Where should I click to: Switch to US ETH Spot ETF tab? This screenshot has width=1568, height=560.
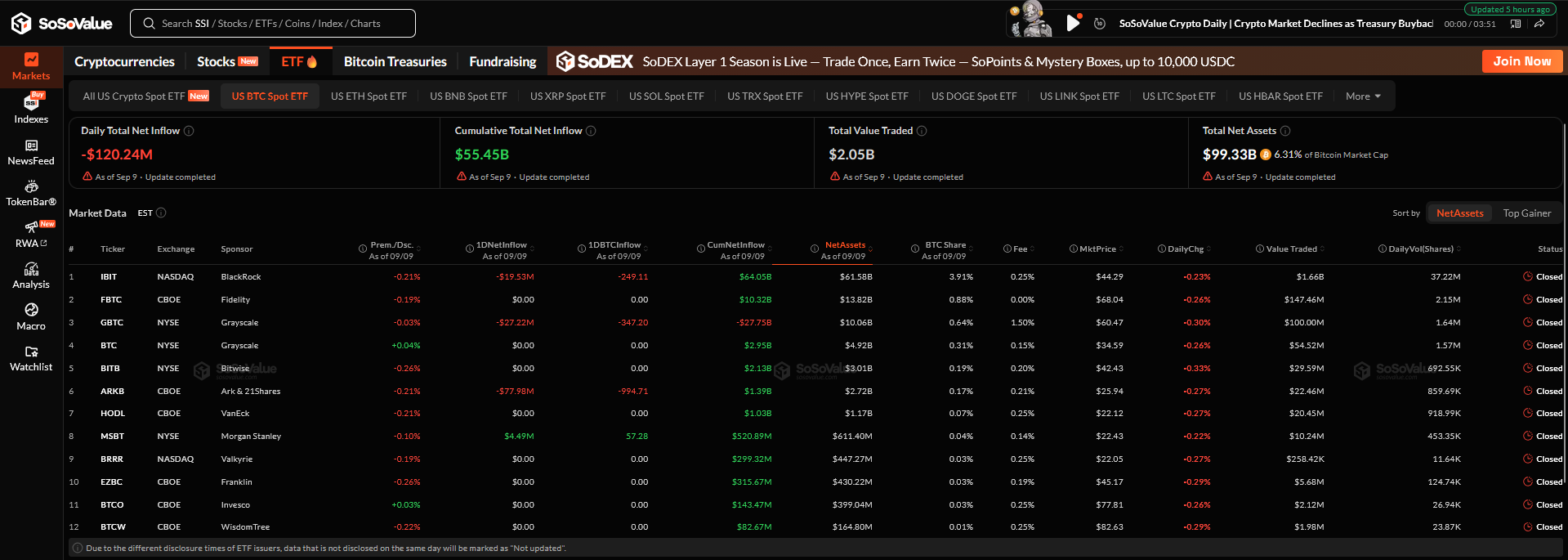(369, 96)
